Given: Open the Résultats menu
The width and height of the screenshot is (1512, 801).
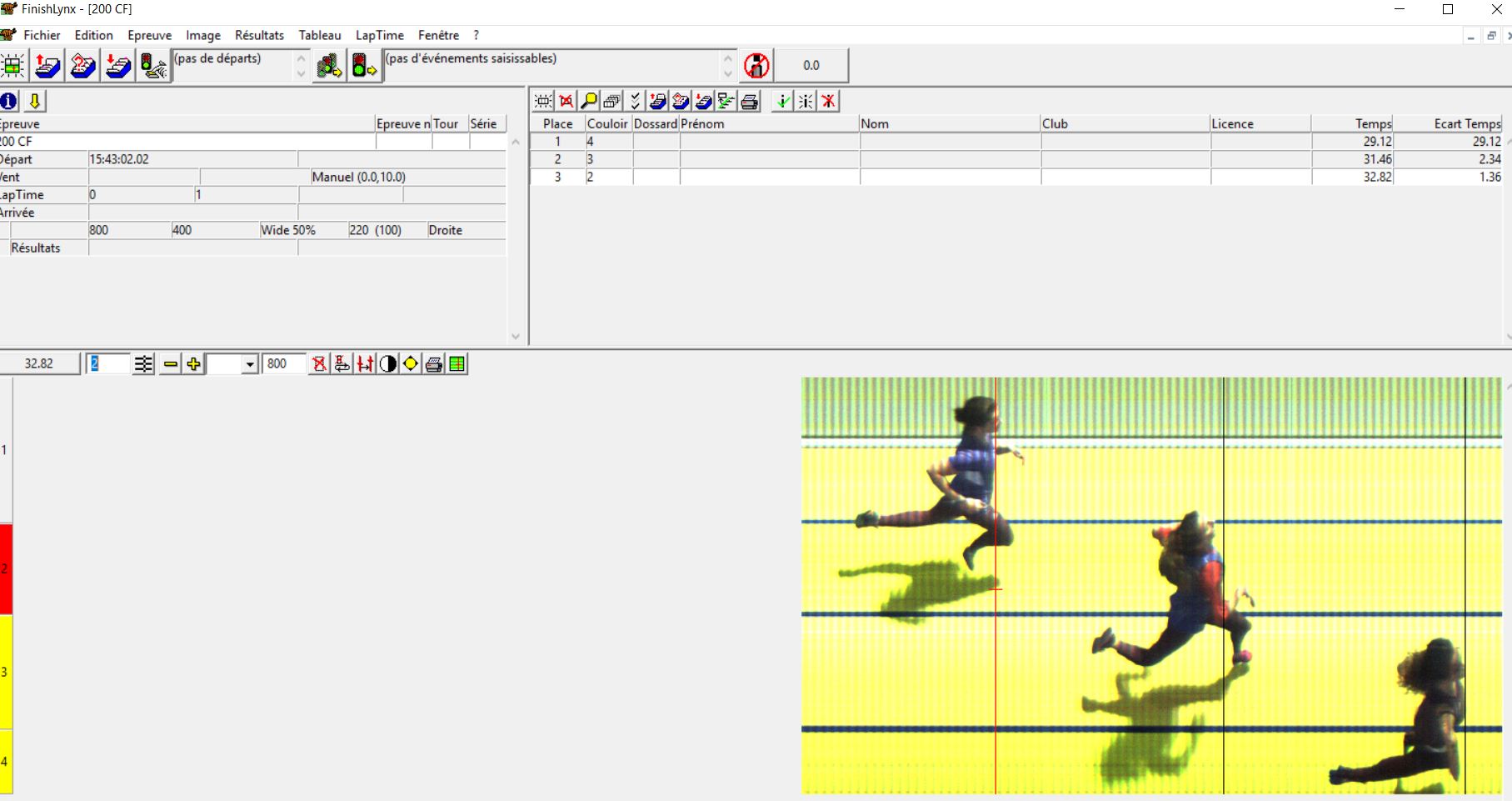Looking at the screenshot, I should (x=259, y=35).
